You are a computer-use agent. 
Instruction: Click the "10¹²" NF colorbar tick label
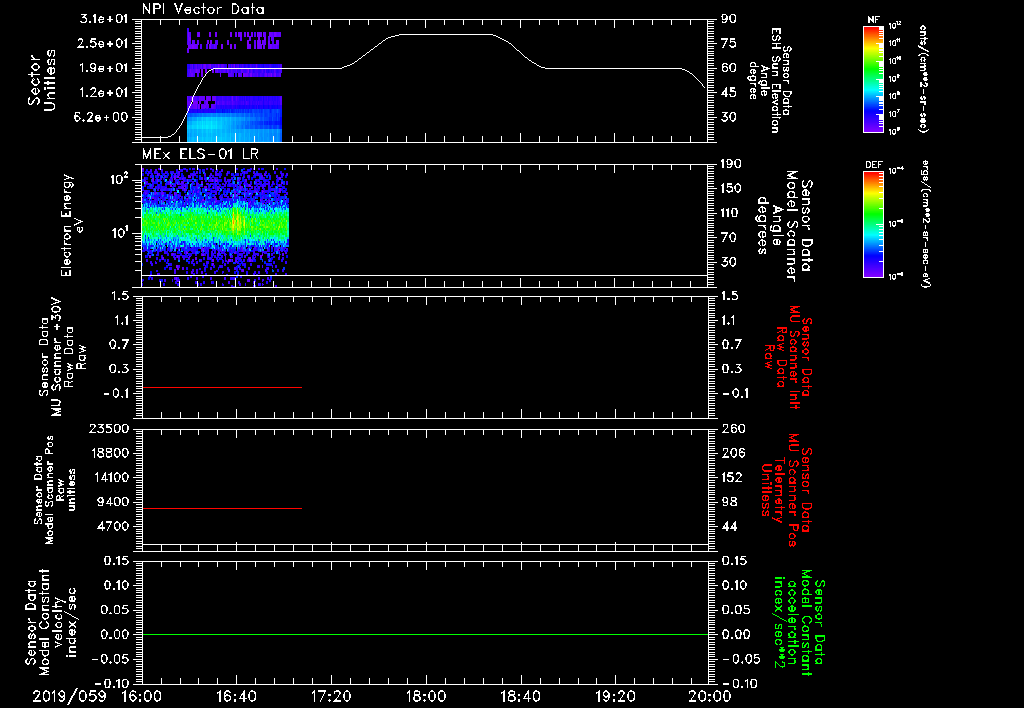[895, 26]
